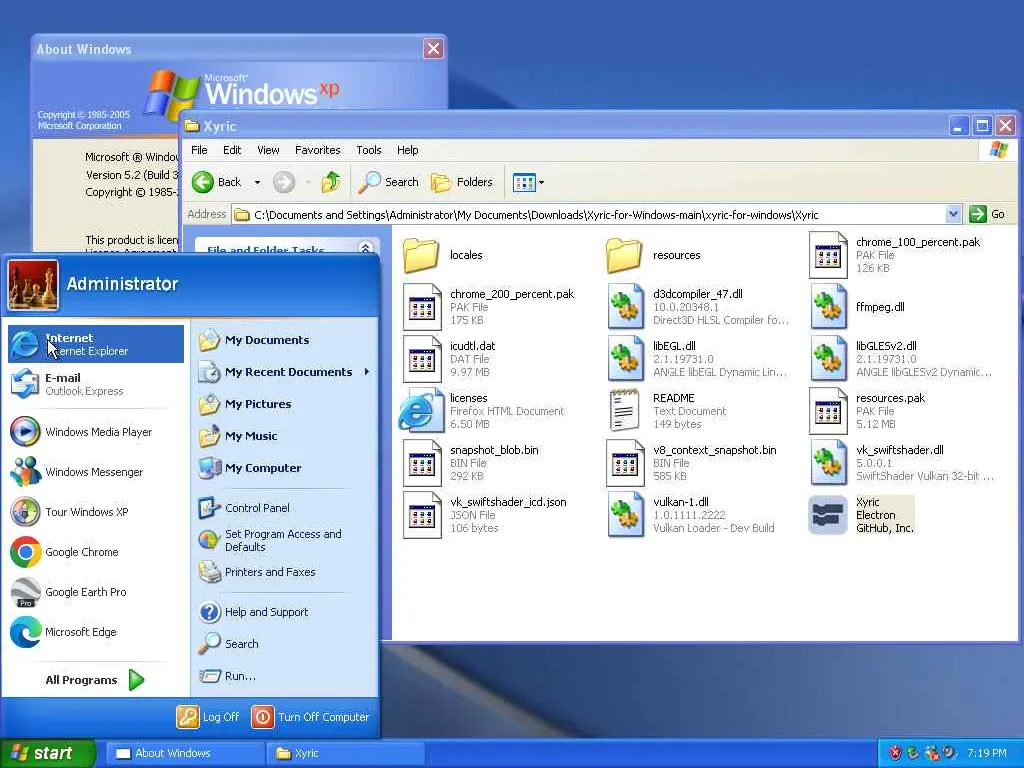Switch to Xyric taskbar button
Screen dimensions: 1024x768
coord(345,753)
